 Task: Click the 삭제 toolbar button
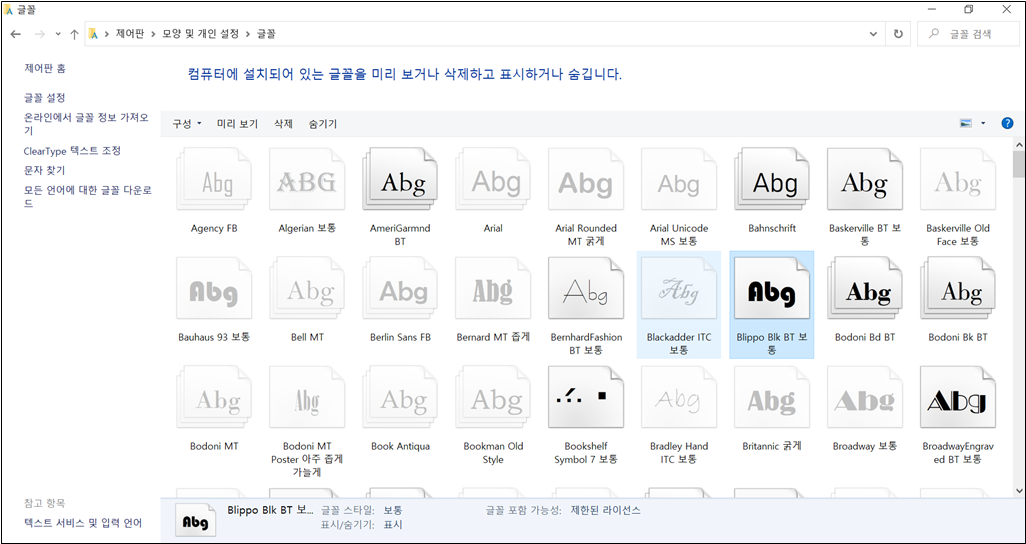coord(283,123)
